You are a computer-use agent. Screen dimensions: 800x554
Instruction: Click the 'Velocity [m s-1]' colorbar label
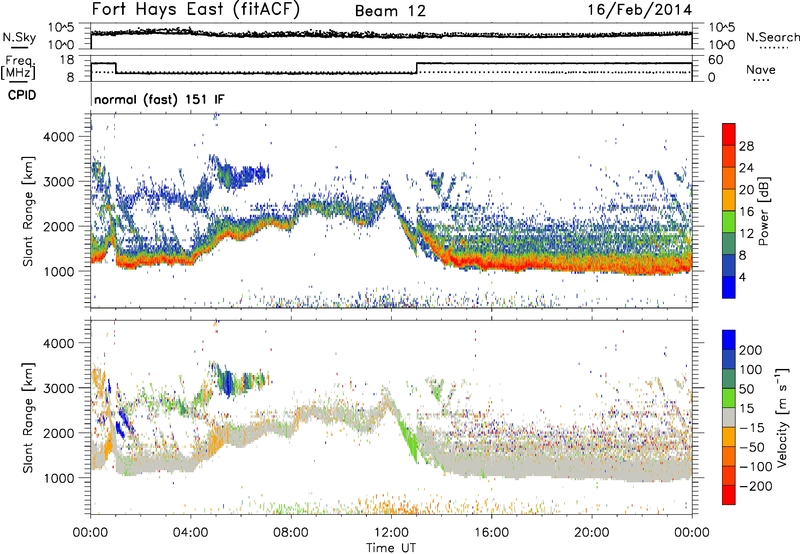(x=782, y=417)
